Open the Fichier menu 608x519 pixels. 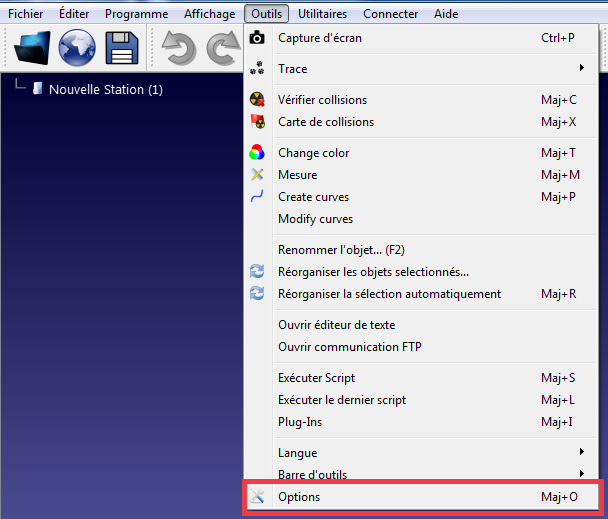(26, 14)
